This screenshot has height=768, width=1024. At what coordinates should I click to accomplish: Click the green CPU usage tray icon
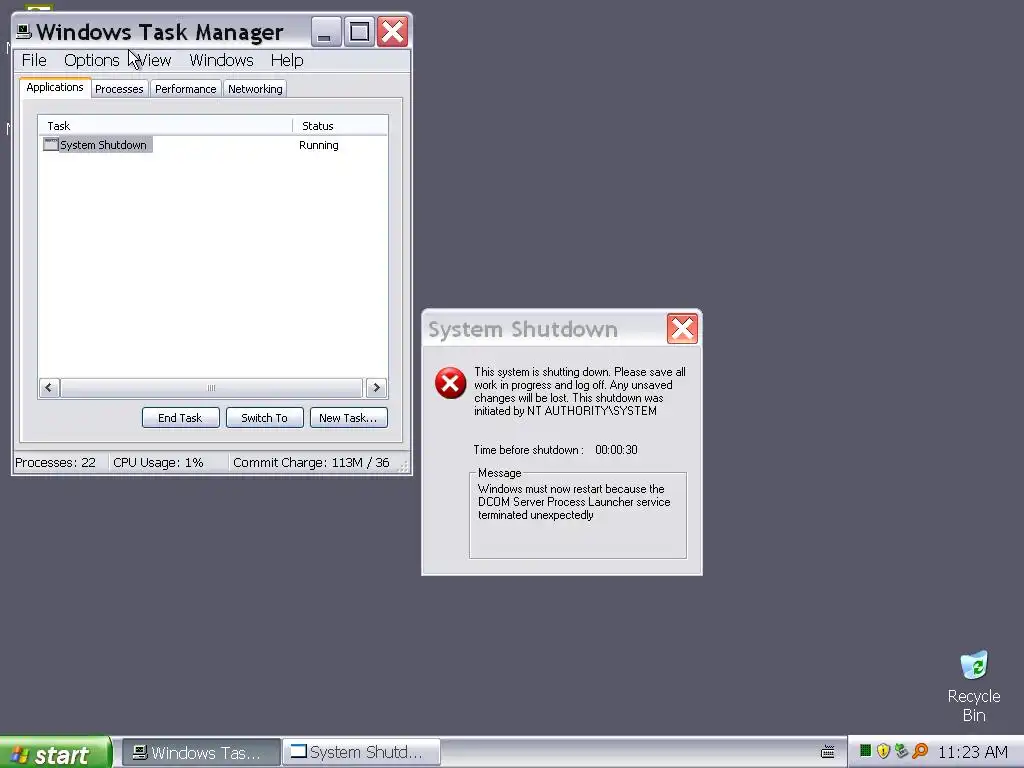pos(865,751)
